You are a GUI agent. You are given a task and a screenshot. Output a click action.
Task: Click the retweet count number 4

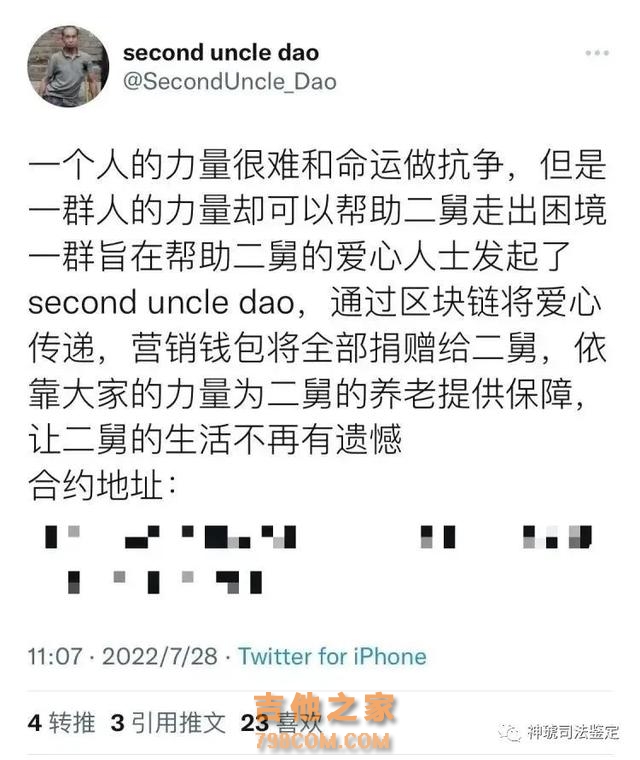coord(35,723)
